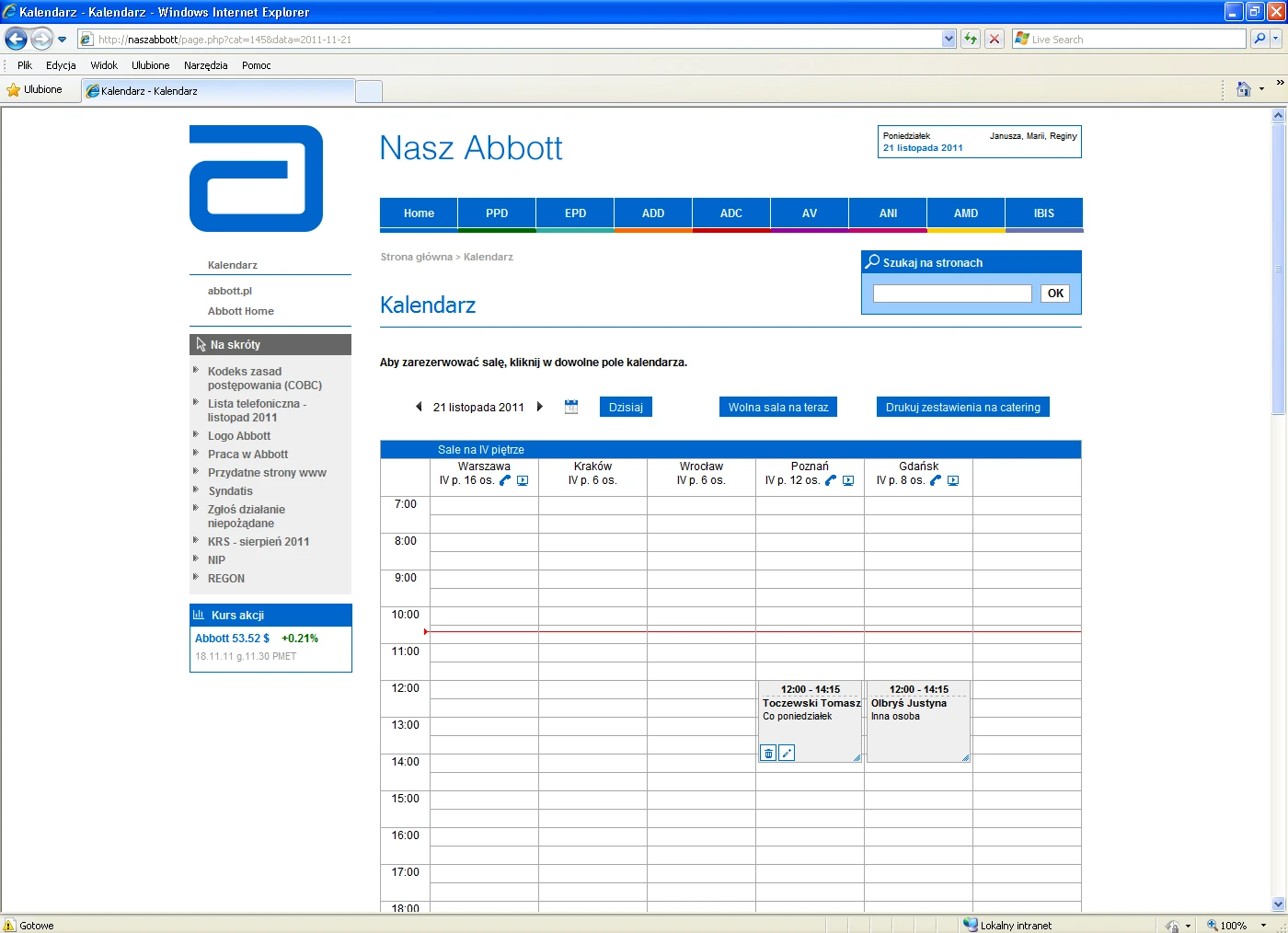Open KRS - sierpień 2011 link
Image resolution: width=1288 pixels, height=933 pixels.
pos(259,542)
